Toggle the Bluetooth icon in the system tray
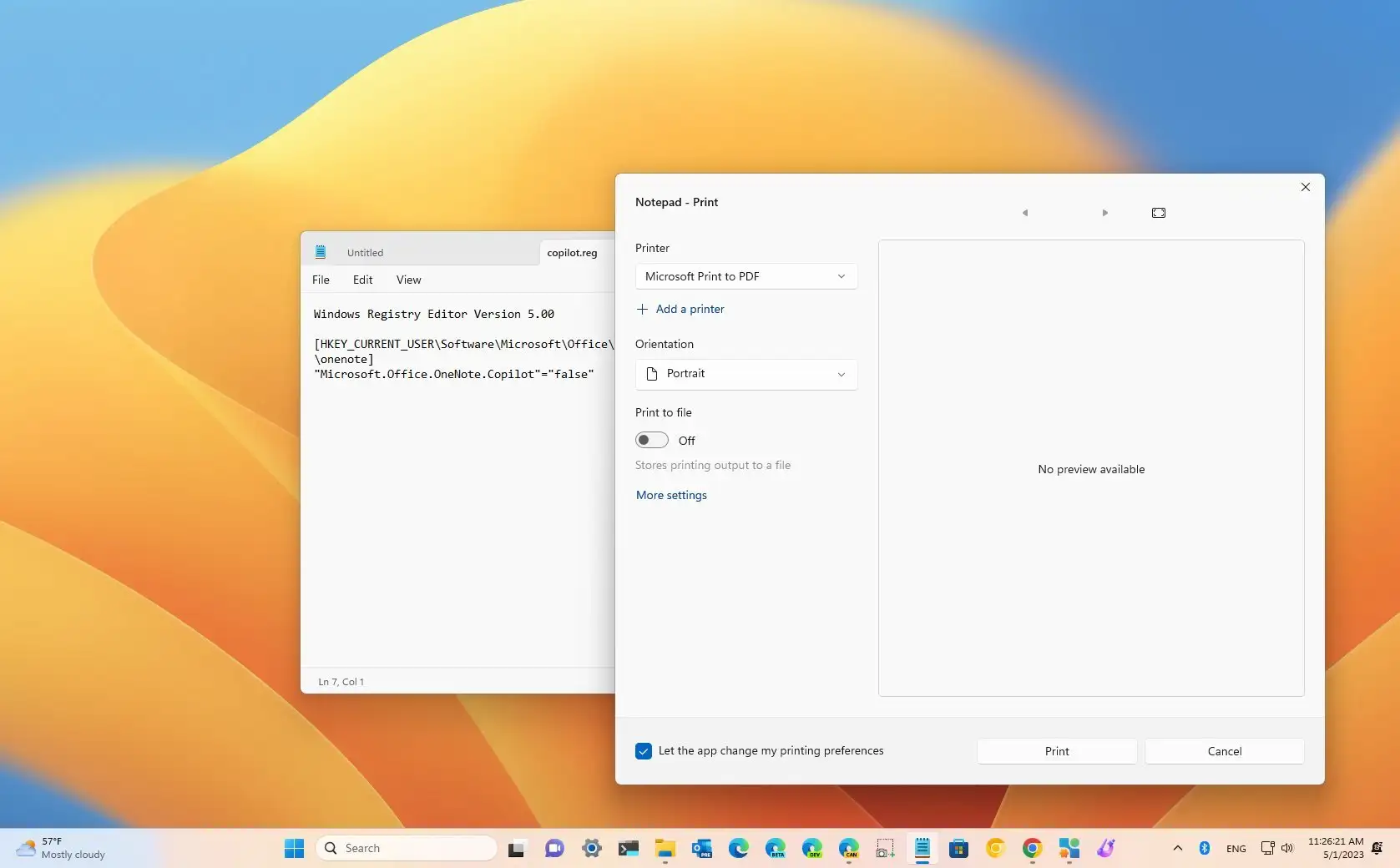 pos(1205,848)
